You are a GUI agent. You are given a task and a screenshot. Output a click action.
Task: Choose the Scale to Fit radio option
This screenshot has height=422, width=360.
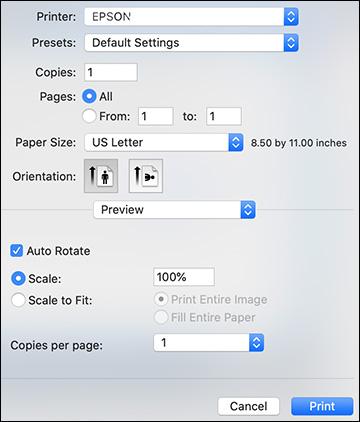click(18, 300)
